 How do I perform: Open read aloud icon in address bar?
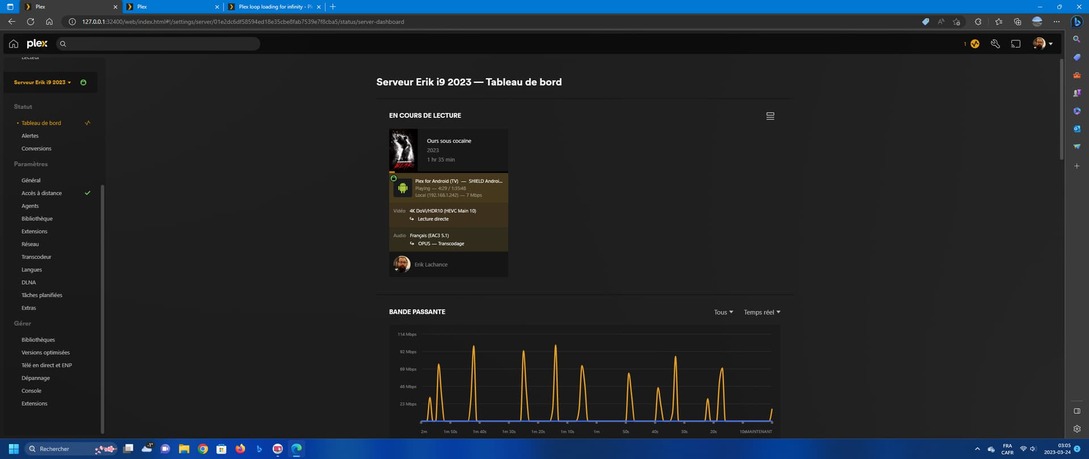pyautogui.click(x=941, y=22)
